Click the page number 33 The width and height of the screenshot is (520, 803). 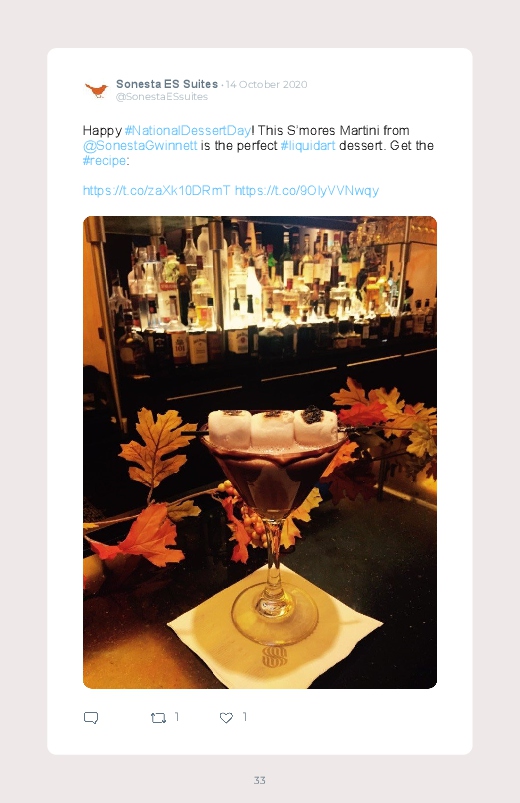260,780
